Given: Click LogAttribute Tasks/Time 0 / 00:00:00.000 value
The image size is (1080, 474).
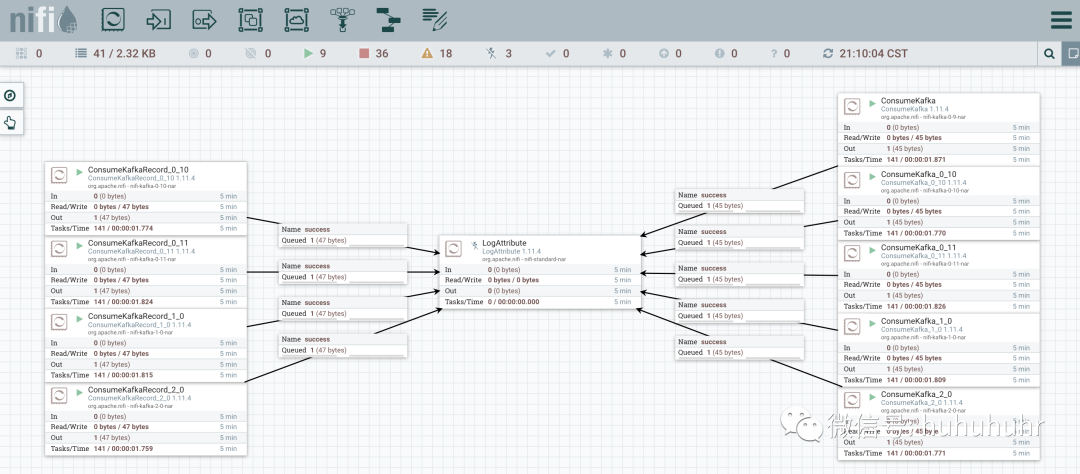Looking at the screenshot, I should click(514, 302).
